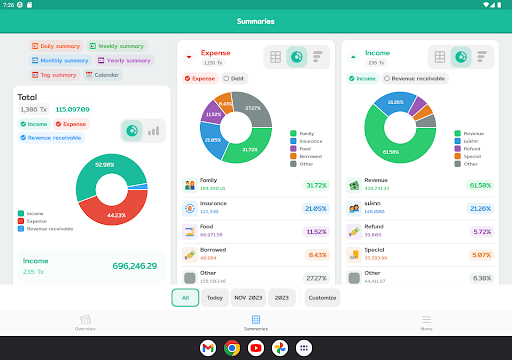Toggle the Revenue receivable filter in Total
Viewport: 512px width, 360px height.
pos(51,138)
